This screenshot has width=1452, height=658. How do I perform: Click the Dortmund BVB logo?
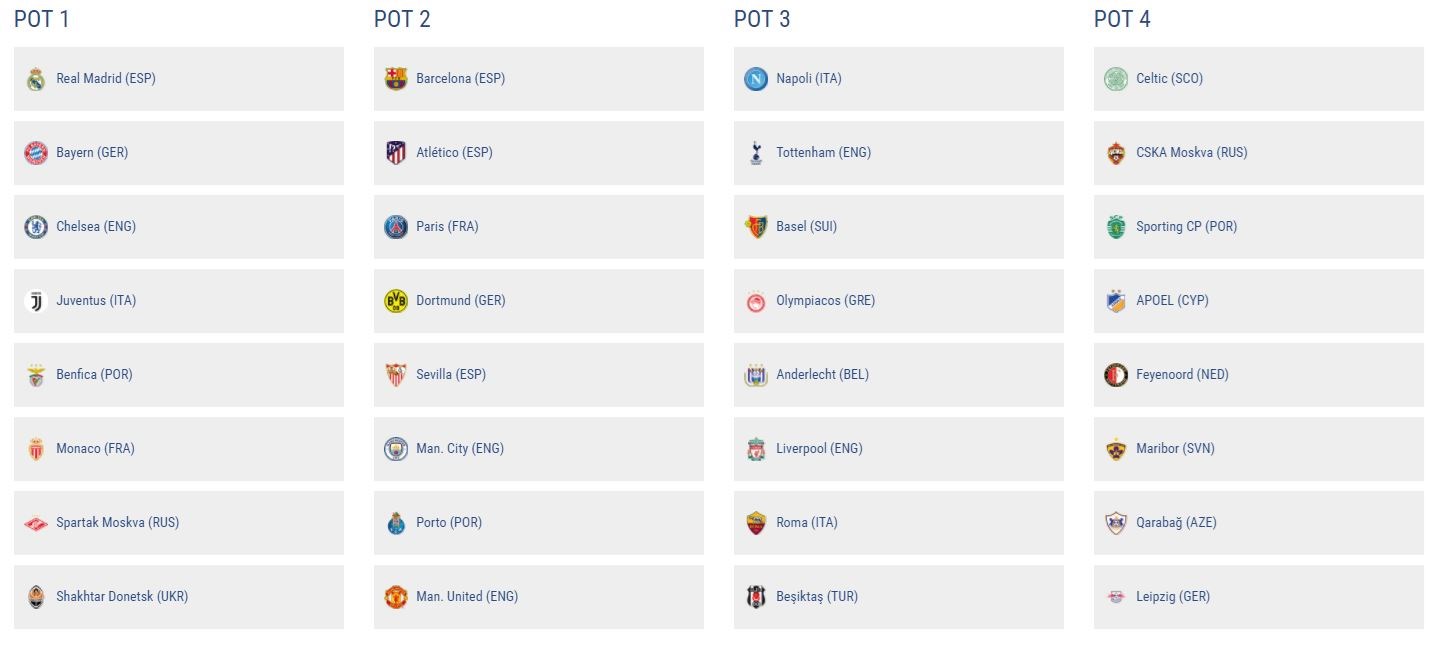[396, 301]
